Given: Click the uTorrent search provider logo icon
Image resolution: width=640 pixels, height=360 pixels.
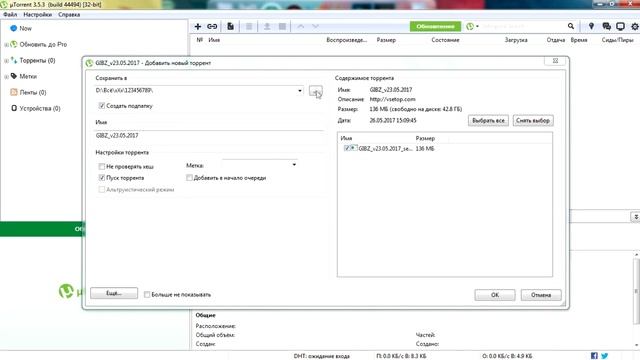Looking at the screenshot, I should point(470,26).
